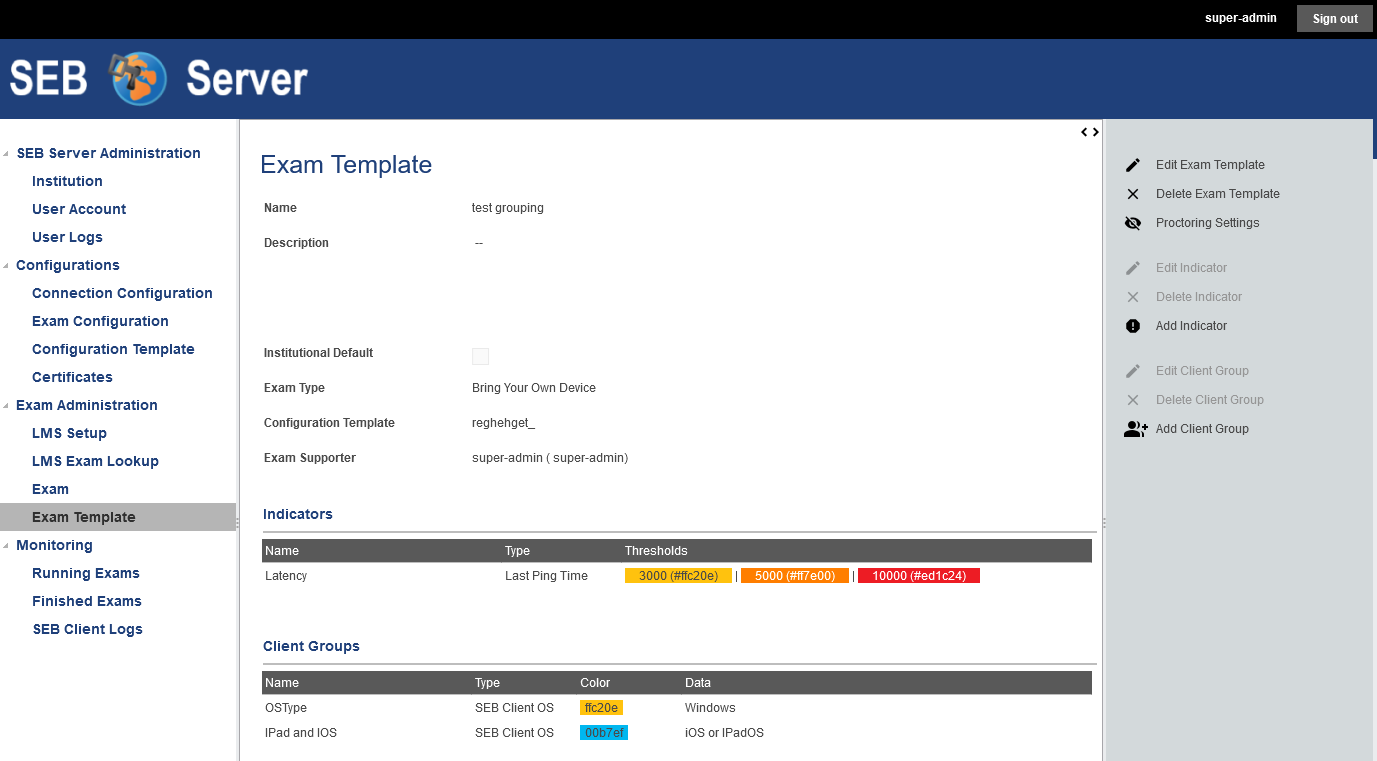Image resolution: width=1377 pixels, height=761 pixels.
Task: Click the SEB Server globe logo
Action: tap(139, 79)
